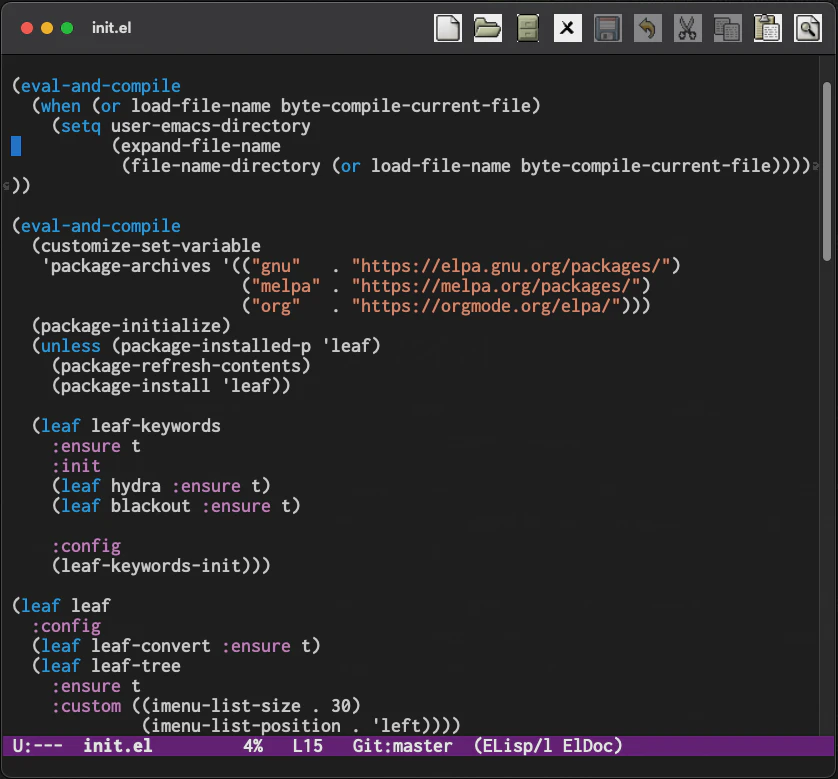This screenshot has width=838, height=779.
Task: Click the L15 line number indicator
Action: (307, 745)
